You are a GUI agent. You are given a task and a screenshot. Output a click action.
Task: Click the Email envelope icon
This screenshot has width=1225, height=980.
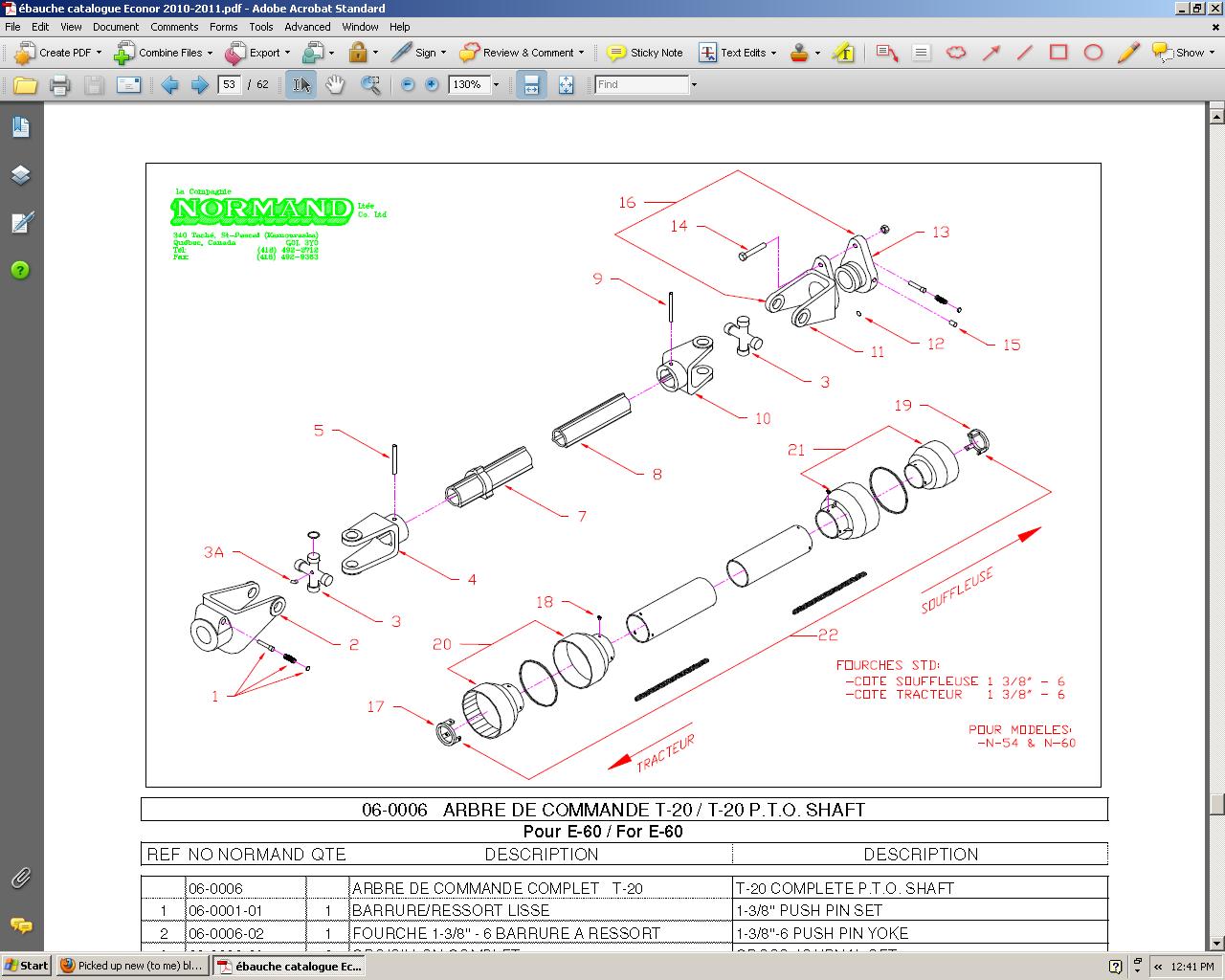click(128, 85)
